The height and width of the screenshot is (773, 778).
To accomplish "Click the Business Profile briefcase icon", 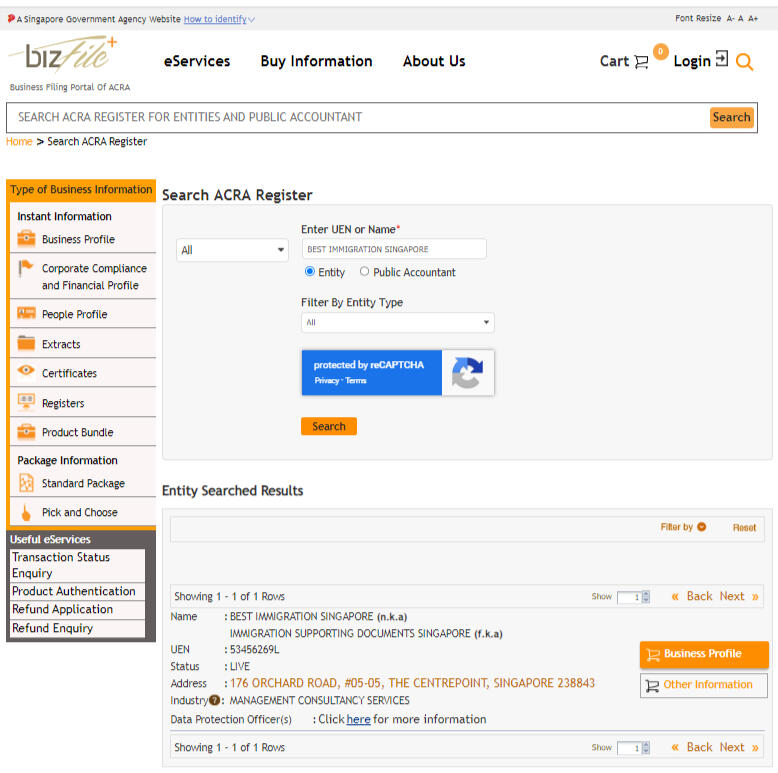I will [26, 239].
